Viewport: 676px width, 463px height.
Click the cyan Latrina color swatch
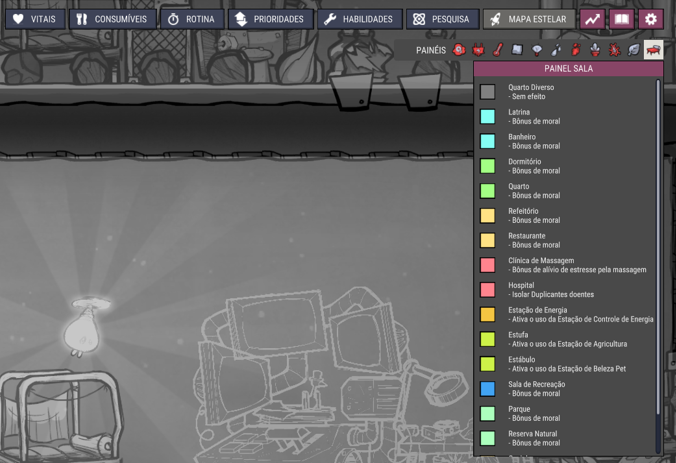tap(488, 116)
